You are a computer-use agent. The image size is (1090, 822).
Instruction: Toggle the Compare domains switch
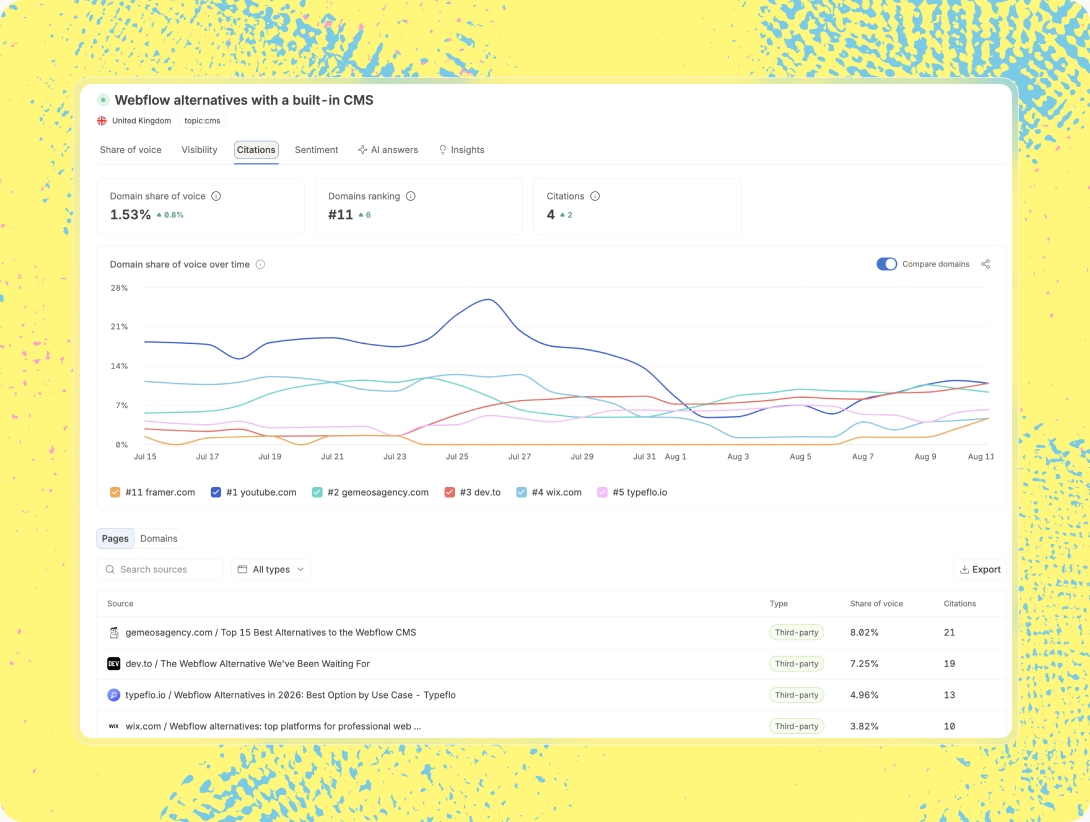pos(886,264)
